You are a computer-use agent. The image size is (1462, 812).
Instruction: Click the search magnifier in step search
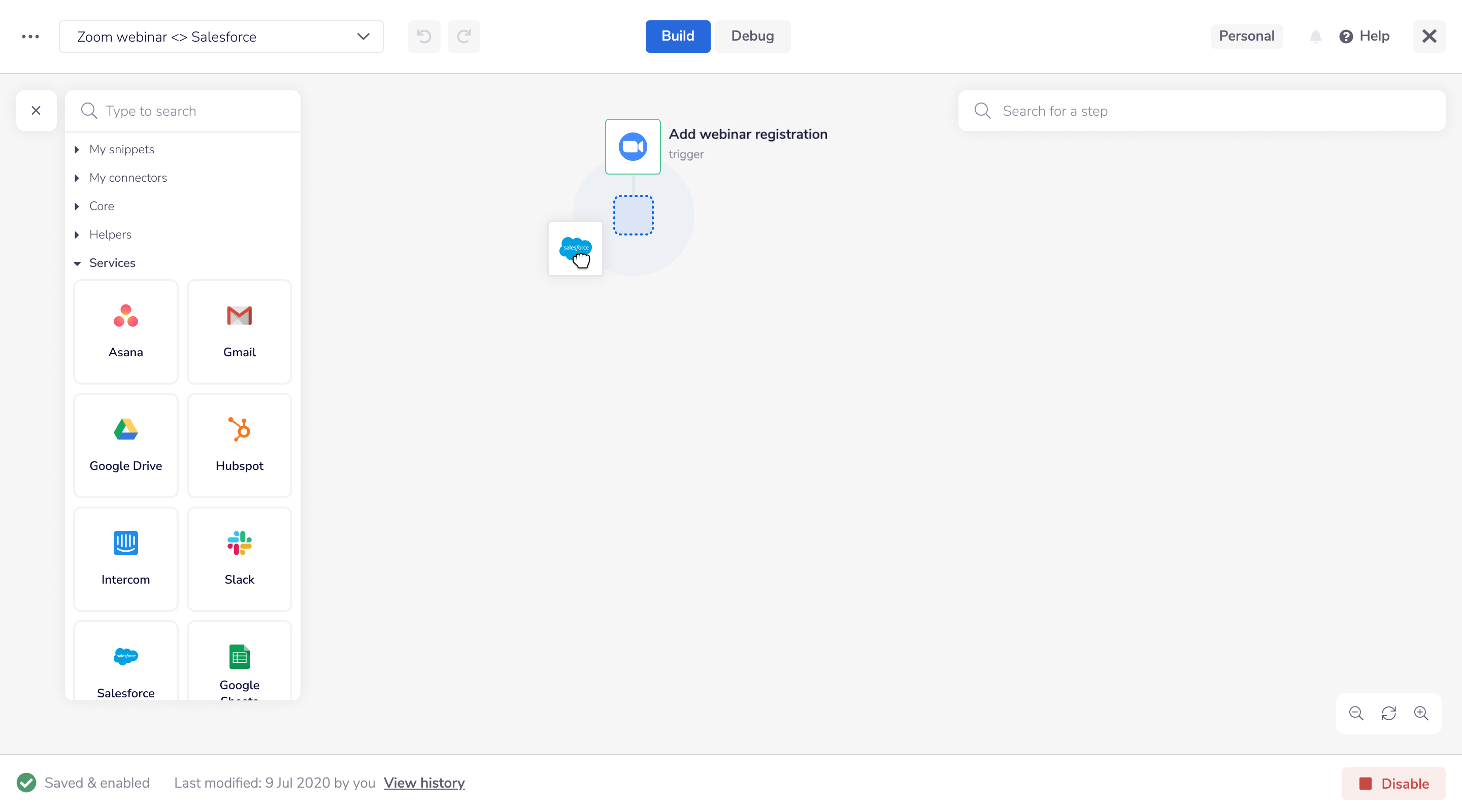pos(982,111)
